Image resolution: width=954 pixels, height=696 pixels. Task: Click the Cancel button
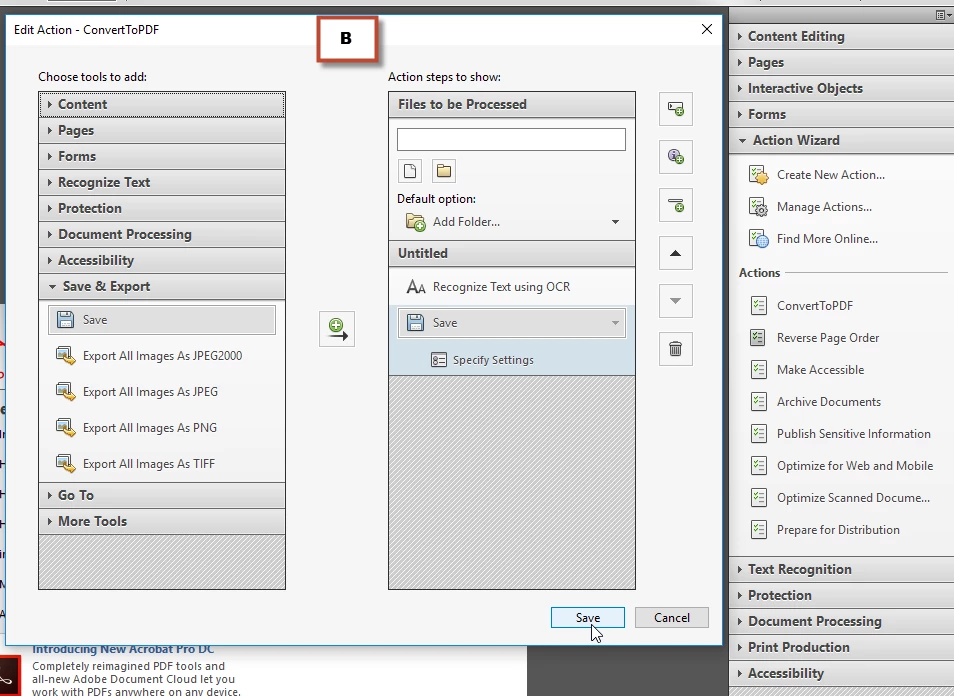coord(672,618)
